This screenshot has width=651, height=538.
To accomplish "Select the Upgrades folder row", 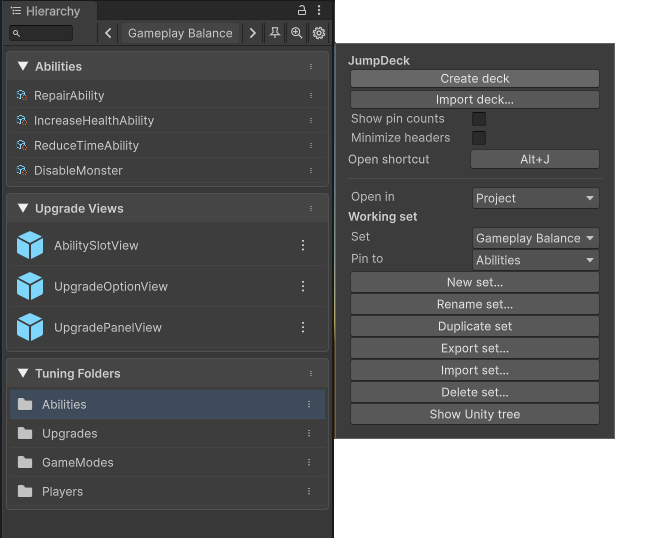I will point(168,433).
